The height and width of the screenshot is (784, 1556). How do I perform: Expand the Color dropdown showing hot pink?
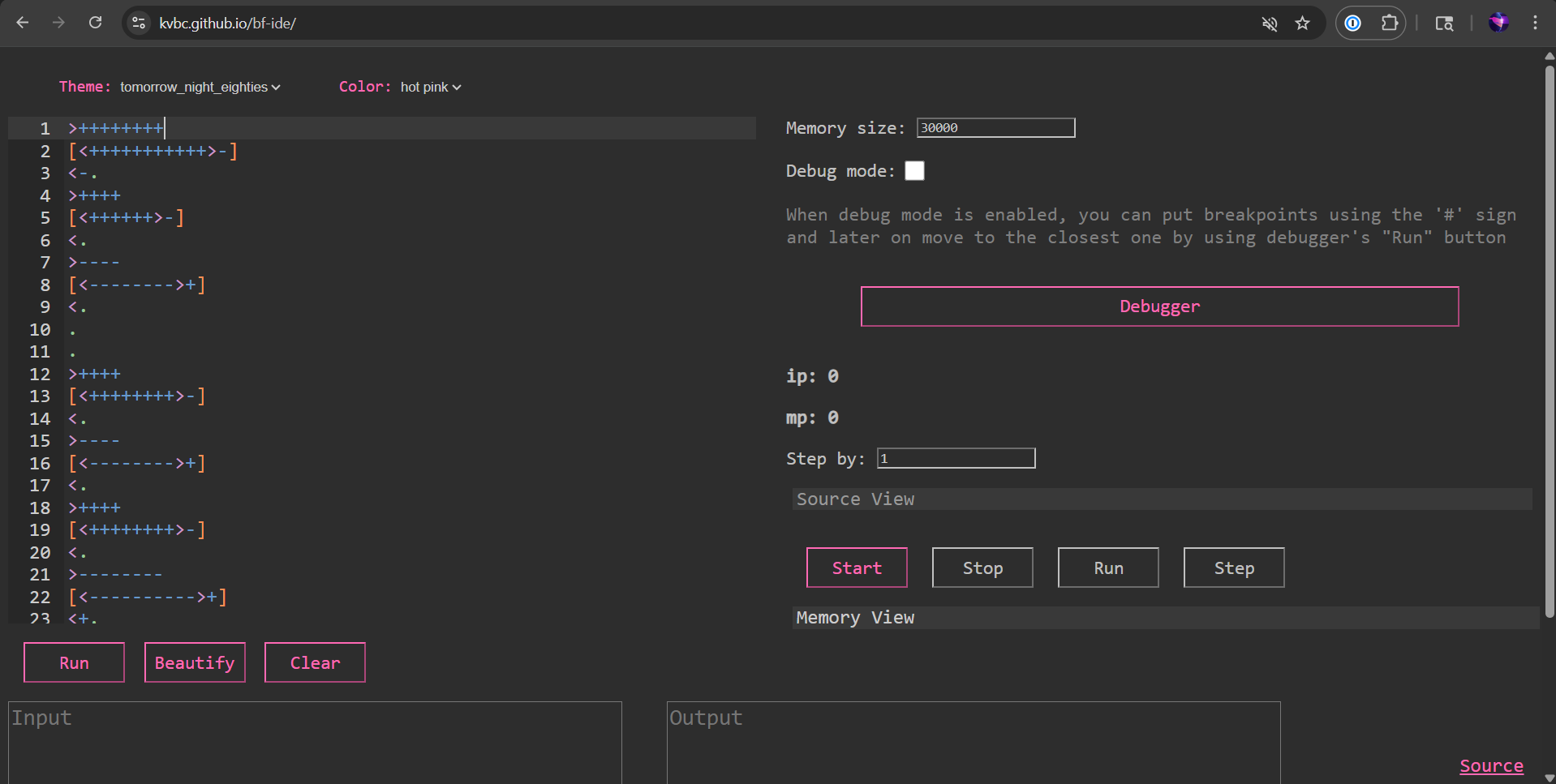pyautogui.click(x=430, y=87)
